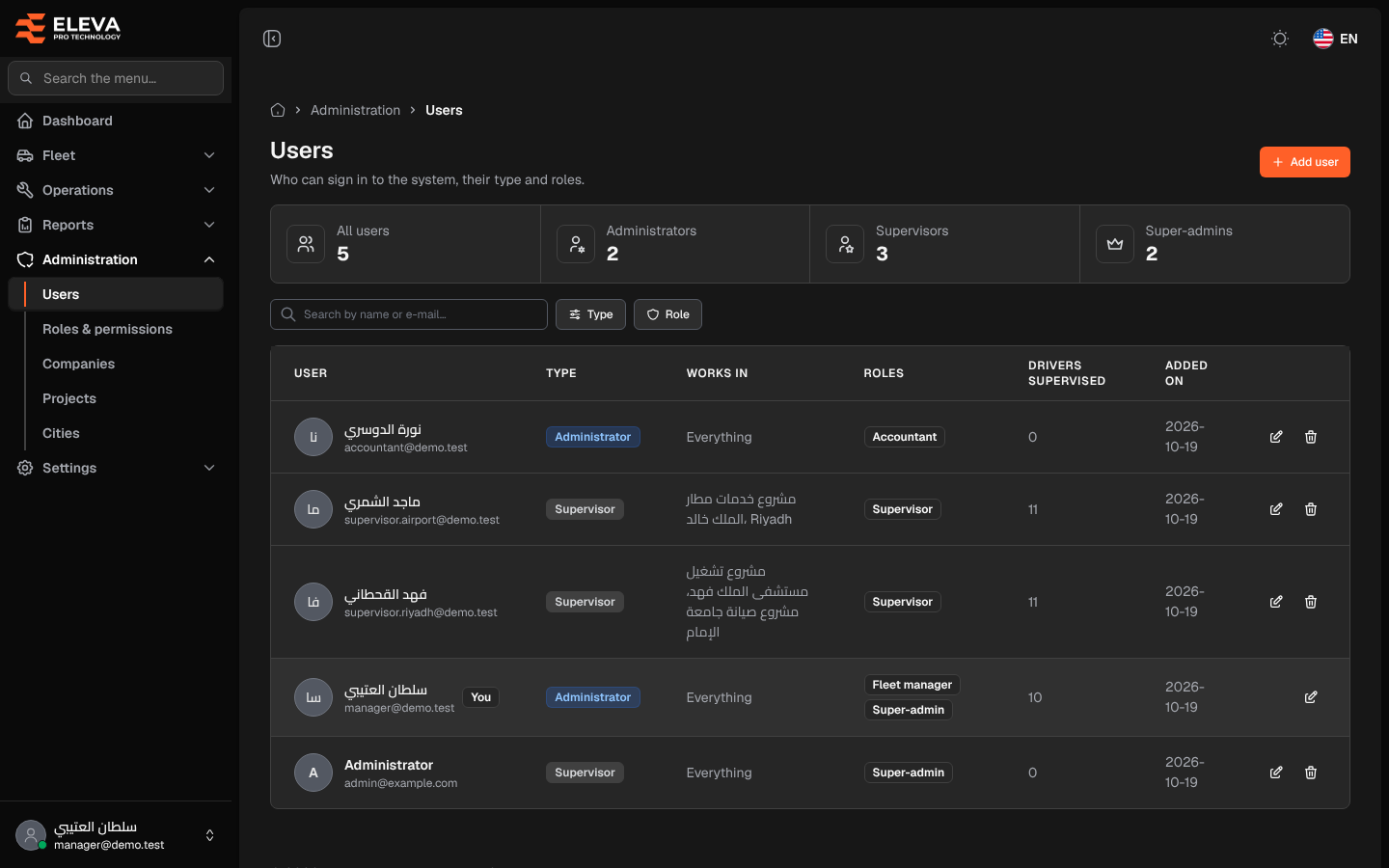1389x868 pixels.
Task: Select the Super-admins stat card
Action: pos(1214,244)
